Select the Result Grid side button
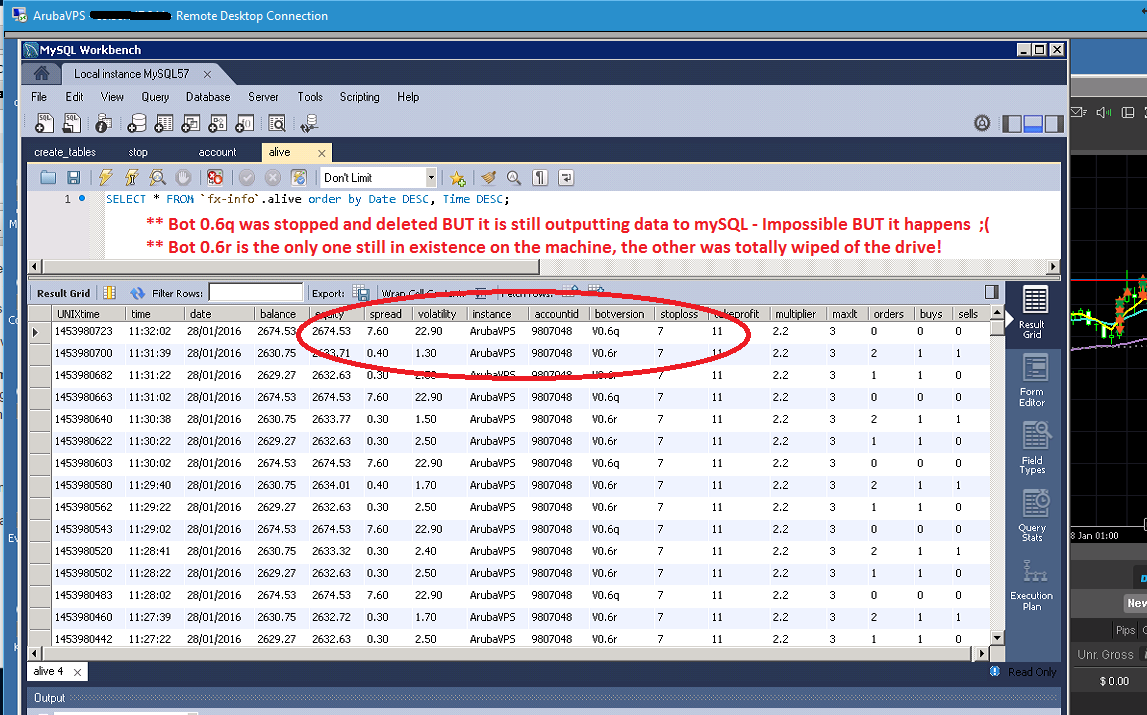This screenshot has height=715, width=1147. pyautogui.click(x=1032, y=312)
